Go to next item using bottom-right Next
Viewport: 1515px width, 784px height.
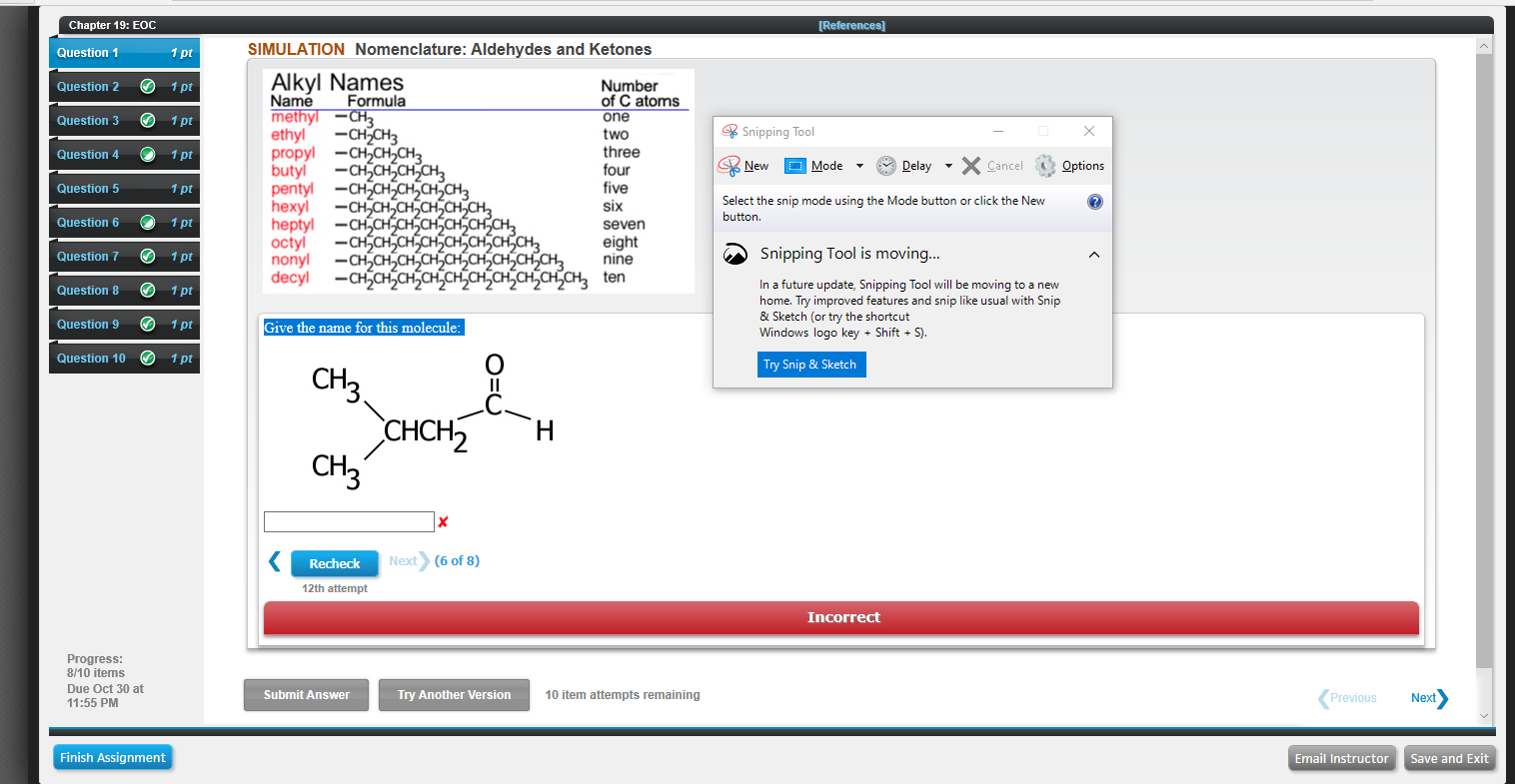pyautogui.click(x=1429, y=698)
